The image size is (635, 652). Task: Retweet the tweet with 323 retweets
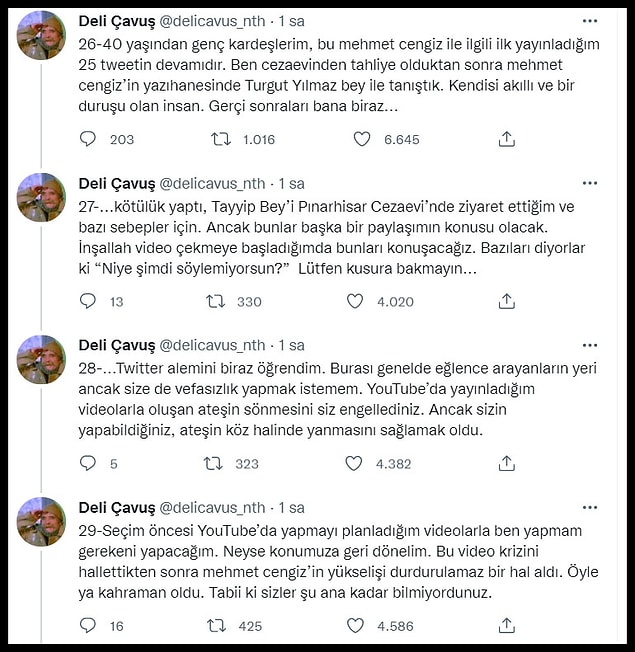pyautogui.click(x=213, y=463)
